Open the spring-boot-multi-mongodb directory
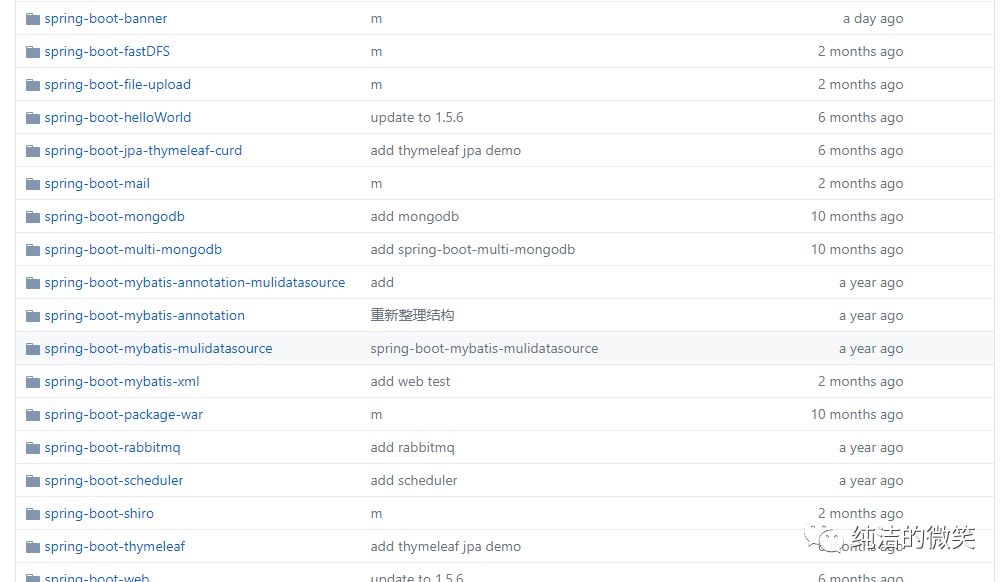The width and height of the screenshot is (1008, 582). [131, 249]
